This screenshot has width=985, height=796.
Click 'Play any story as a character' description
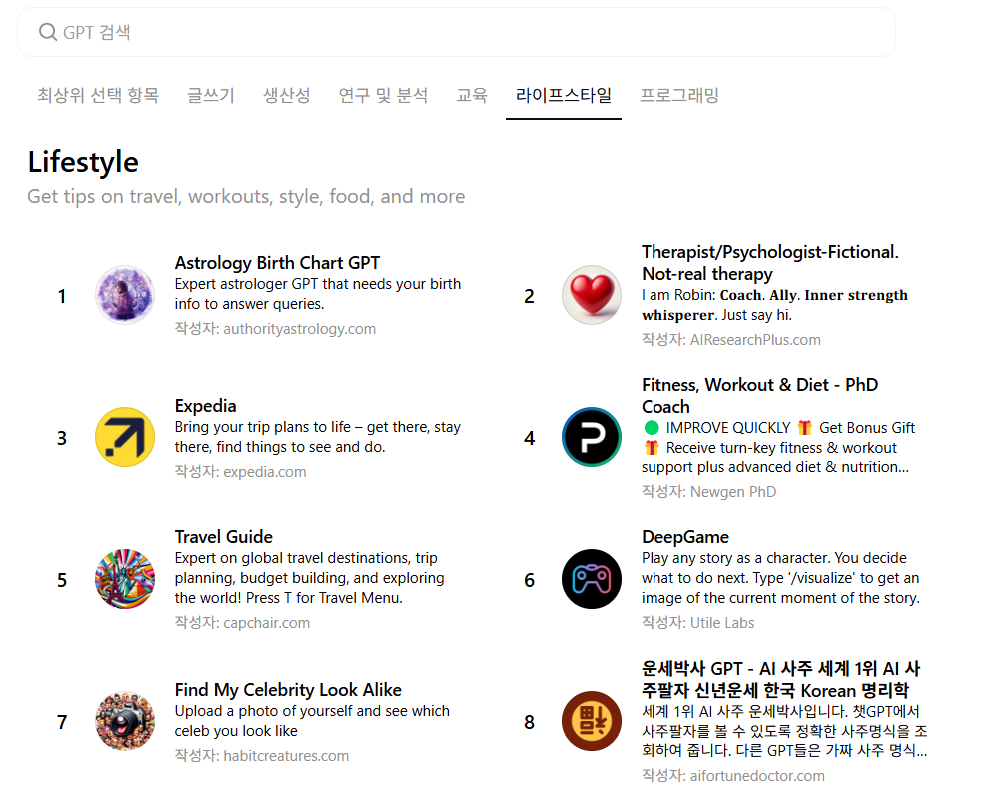(781, 578)
